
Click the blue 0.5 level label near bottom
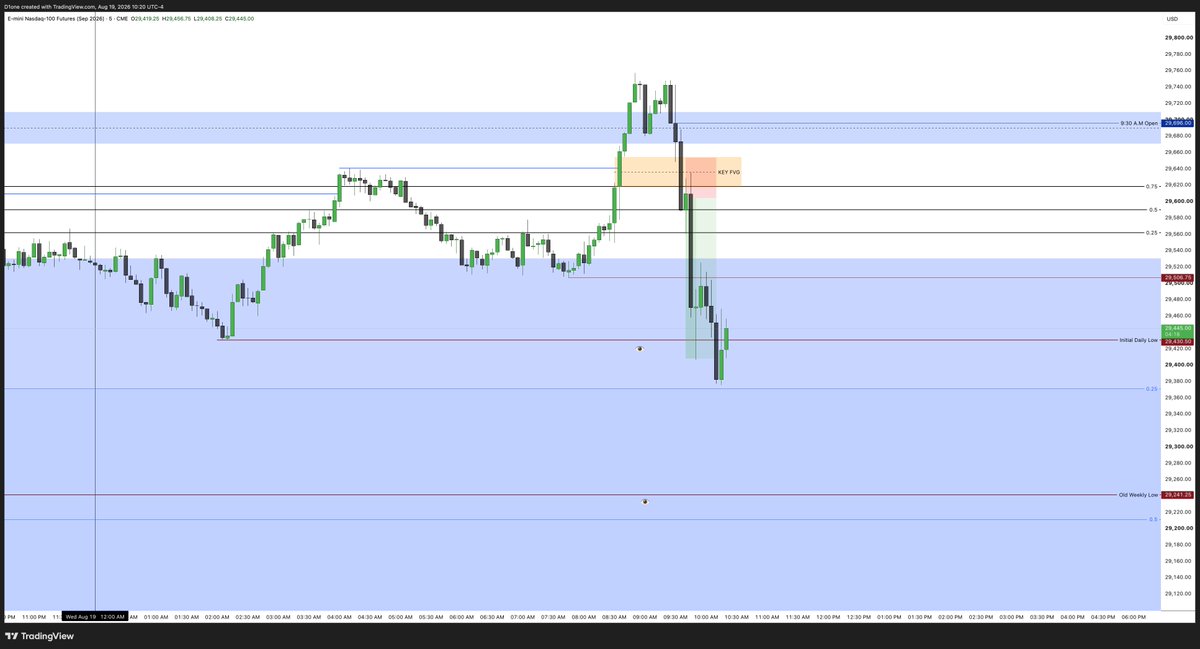point(1154,520)
